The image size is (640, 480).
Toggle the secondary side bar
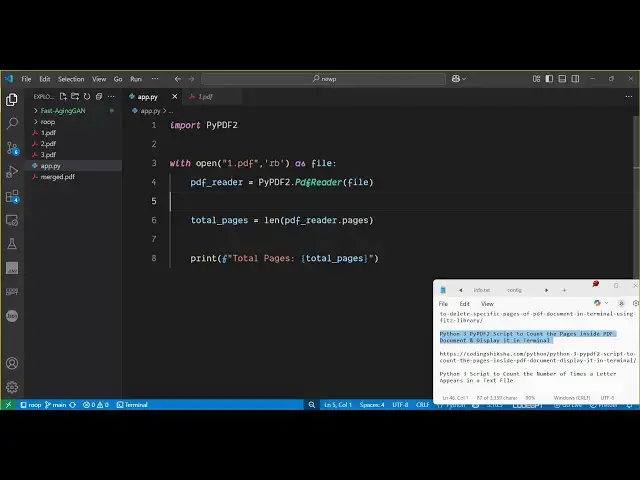pos(575,78)
